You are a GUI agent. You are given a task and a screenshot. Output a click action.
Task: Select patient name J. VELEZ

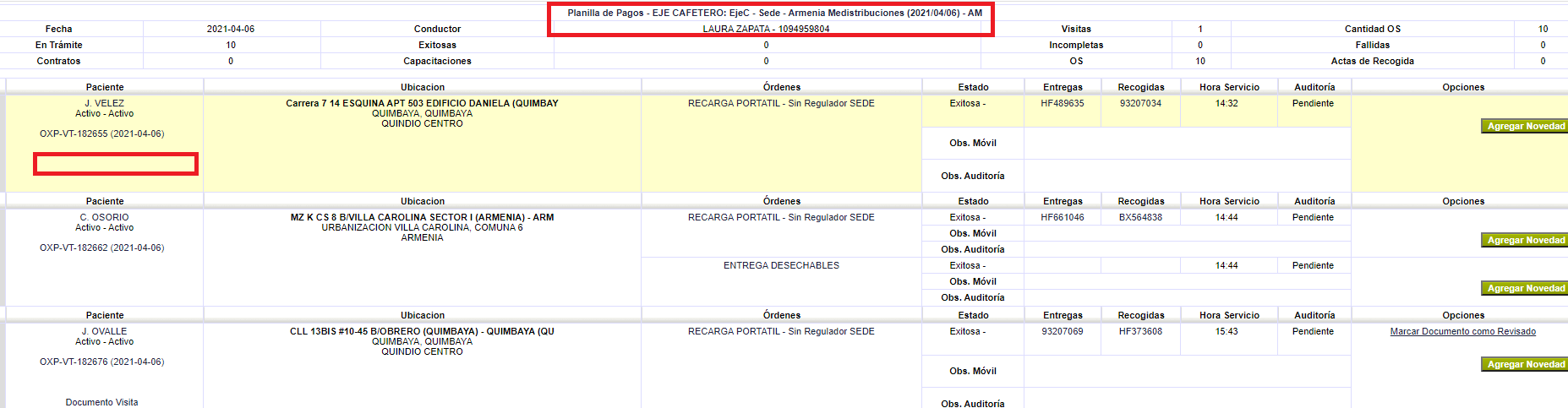104,103
